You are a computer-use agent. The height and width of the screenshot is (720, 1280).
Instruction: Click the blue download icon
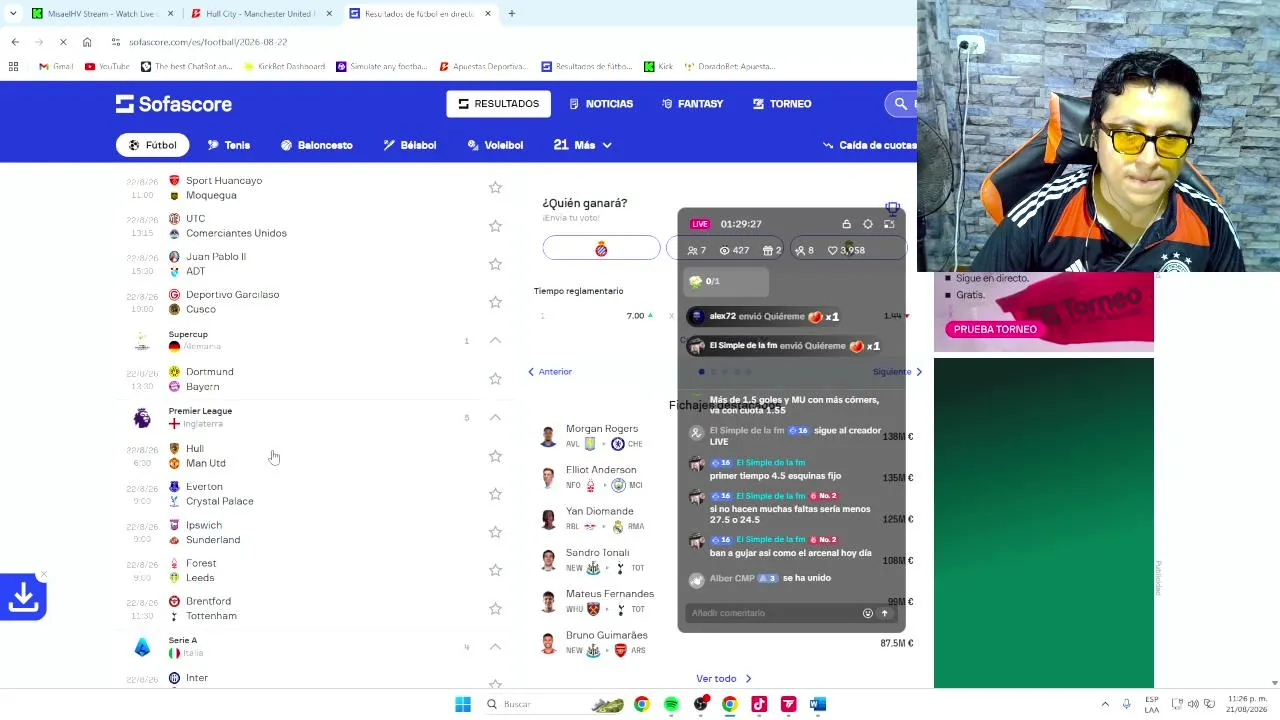pyautogui.click(x=23, y=597)
